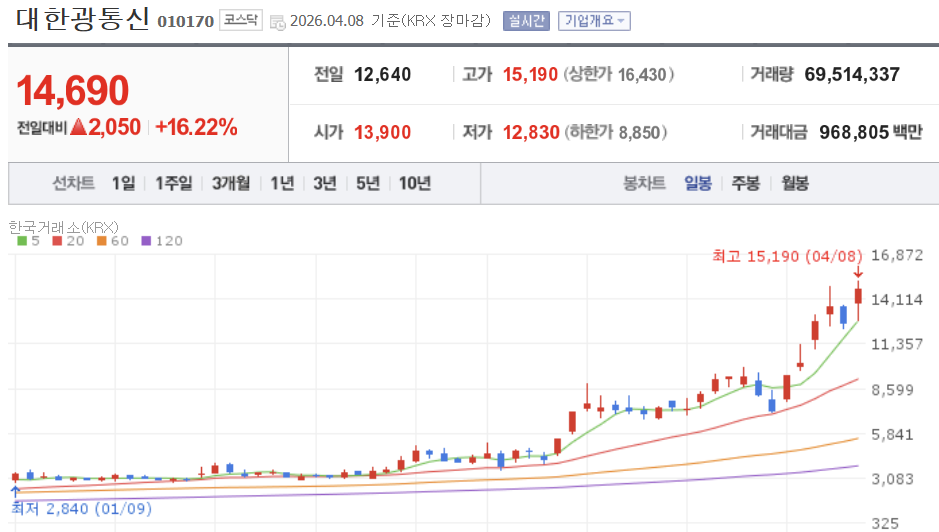Viewport: 939px width, 532px height.
Task: Click the 8,599 y-axis label
Action: (892, 390)
